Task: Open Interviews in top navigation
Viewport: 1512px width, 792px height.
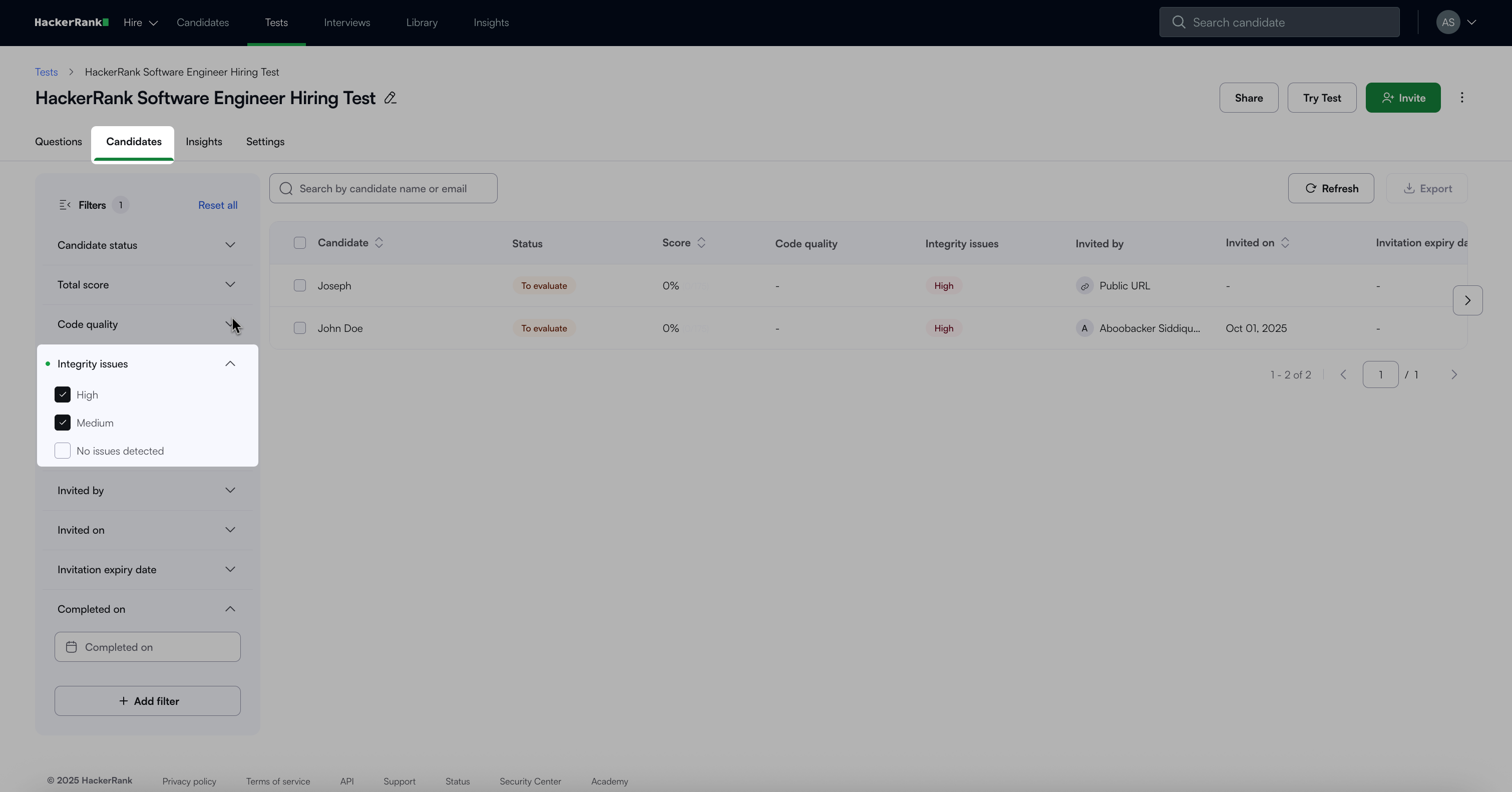Action: 347,23
